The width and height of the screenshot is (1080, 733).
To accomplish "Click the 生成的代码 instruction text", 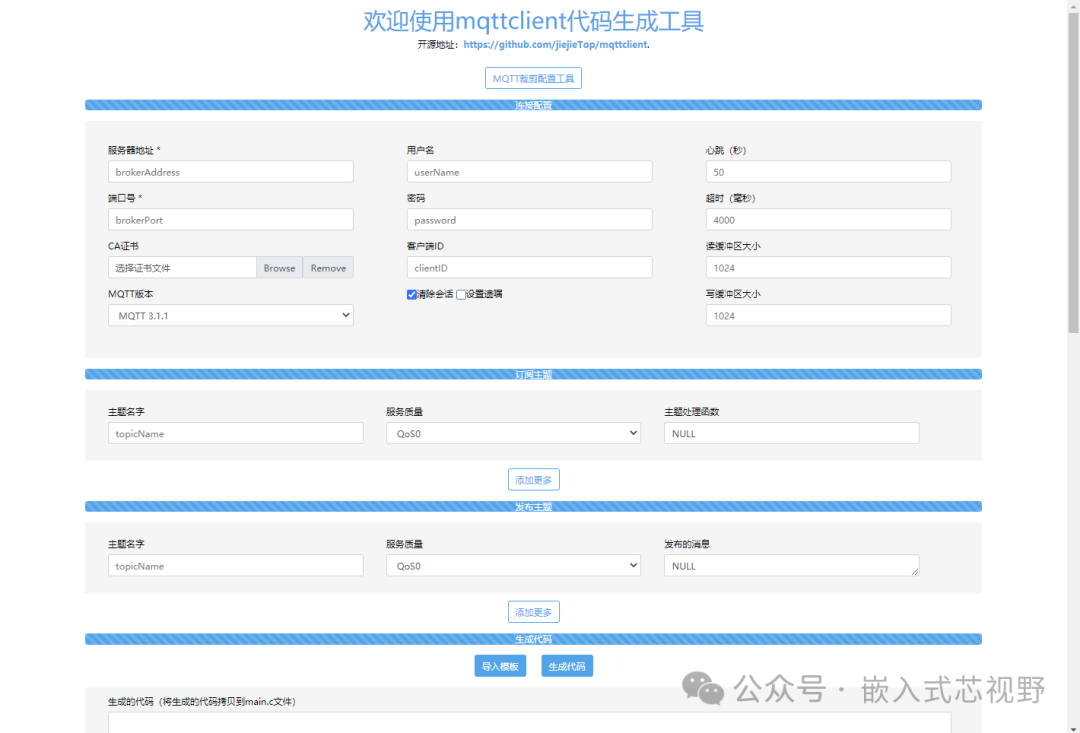I will [x=202, y=702].
